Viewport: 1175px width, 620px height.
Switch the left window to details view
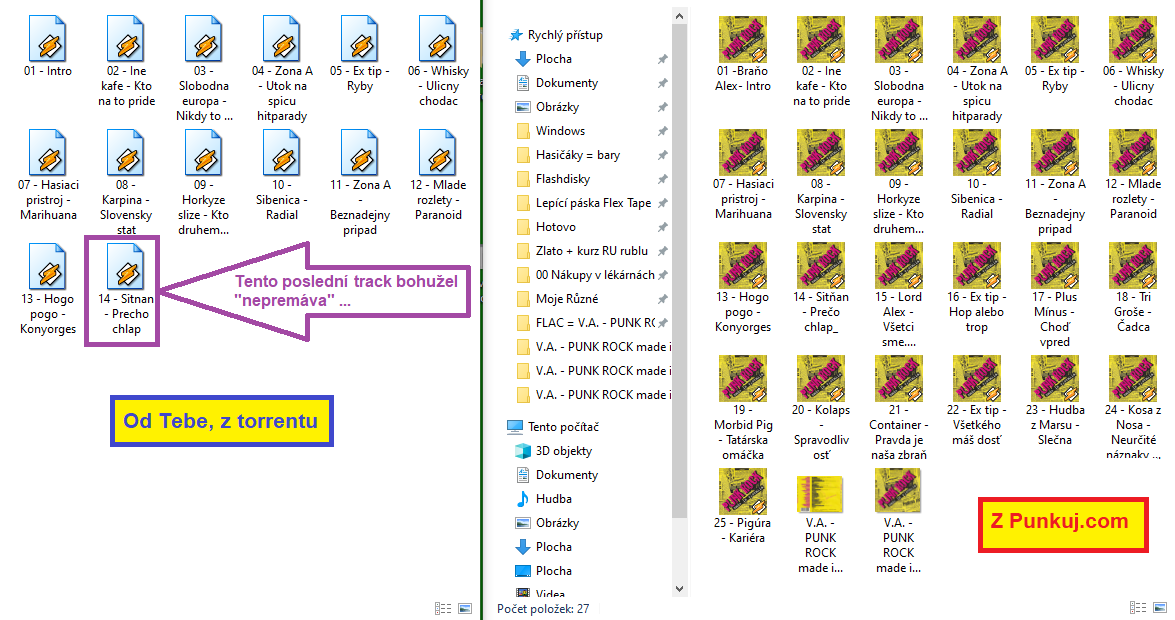point(442,608)
